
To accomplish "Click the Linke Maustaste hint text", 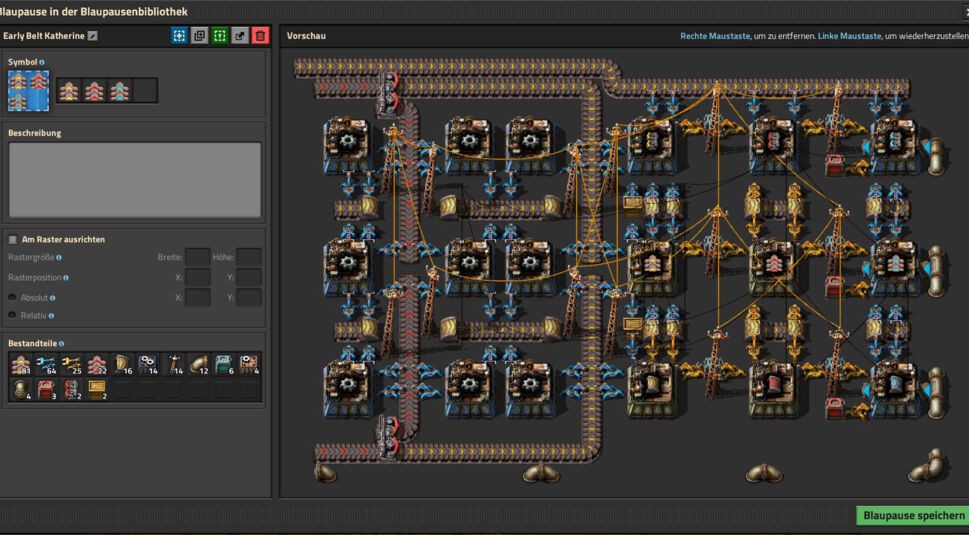I will pyautogui.click(x=849, y=36).
